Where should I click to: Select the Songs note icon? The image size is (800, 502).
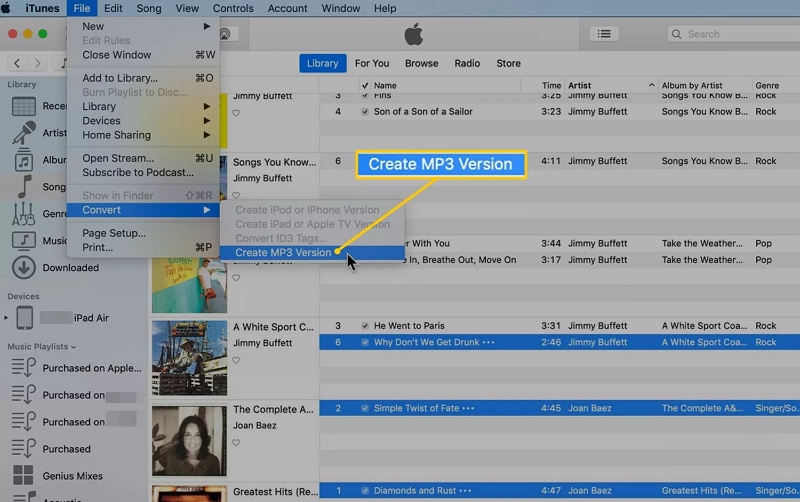(23, 187)
